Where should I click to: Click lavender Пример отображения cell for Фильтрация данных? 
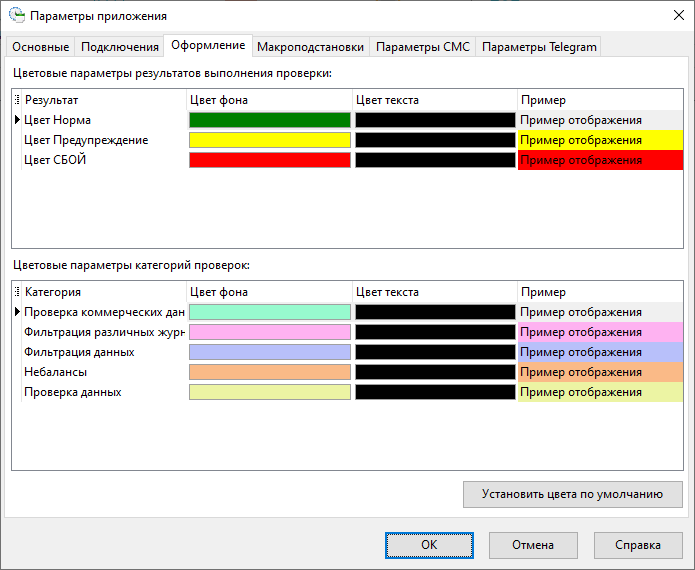coord(600,352)
